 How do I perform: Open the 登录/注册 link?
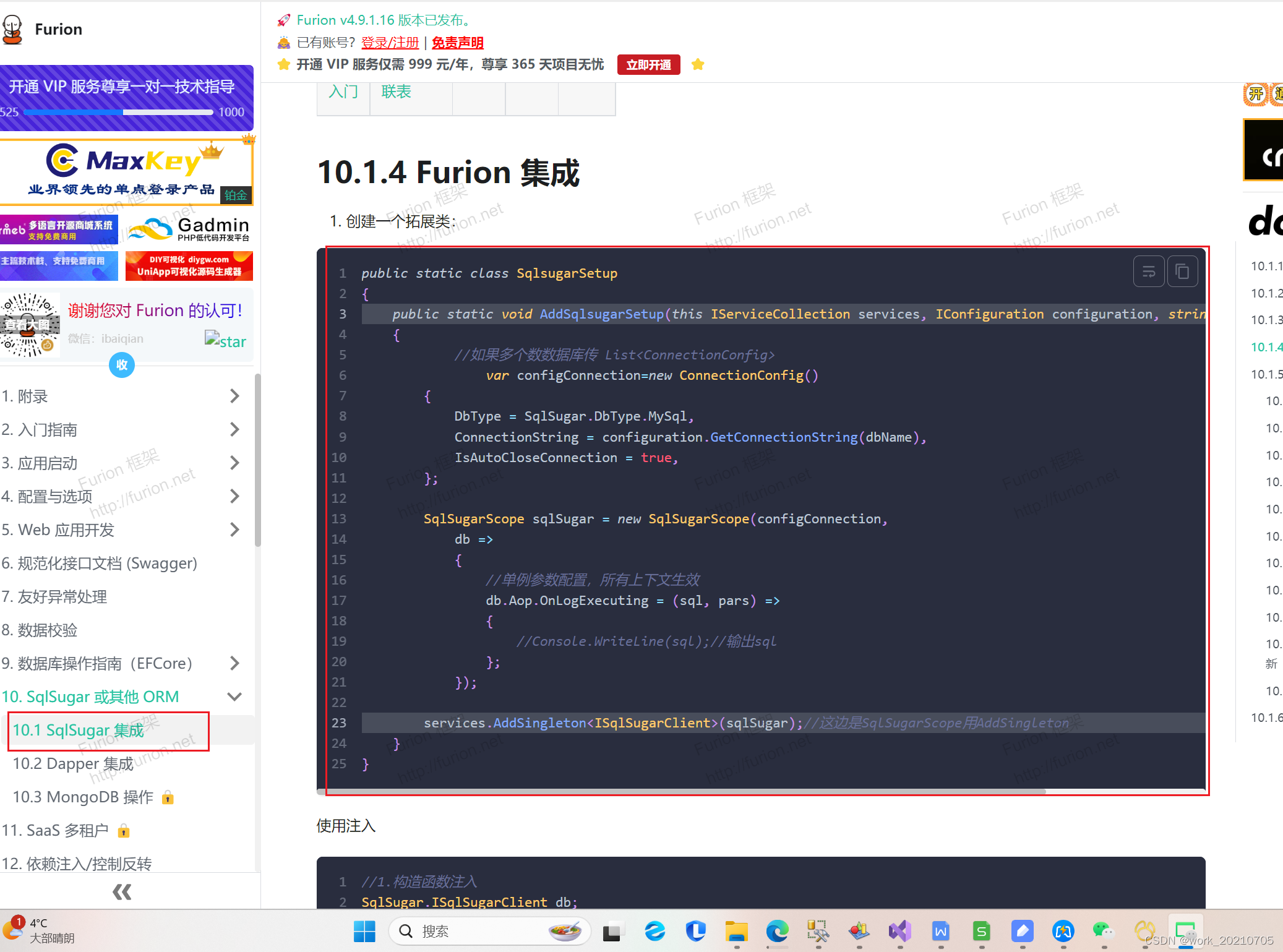389,42
